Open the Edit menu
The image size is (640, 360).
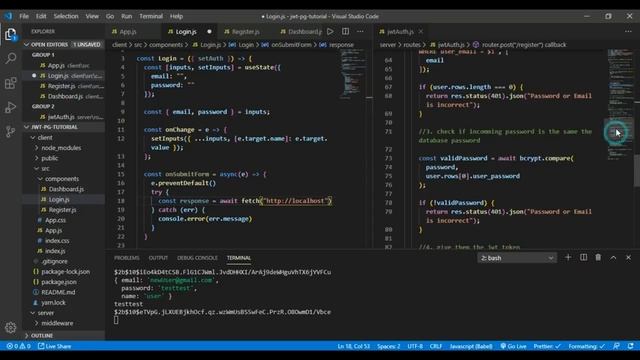(41, 16)
